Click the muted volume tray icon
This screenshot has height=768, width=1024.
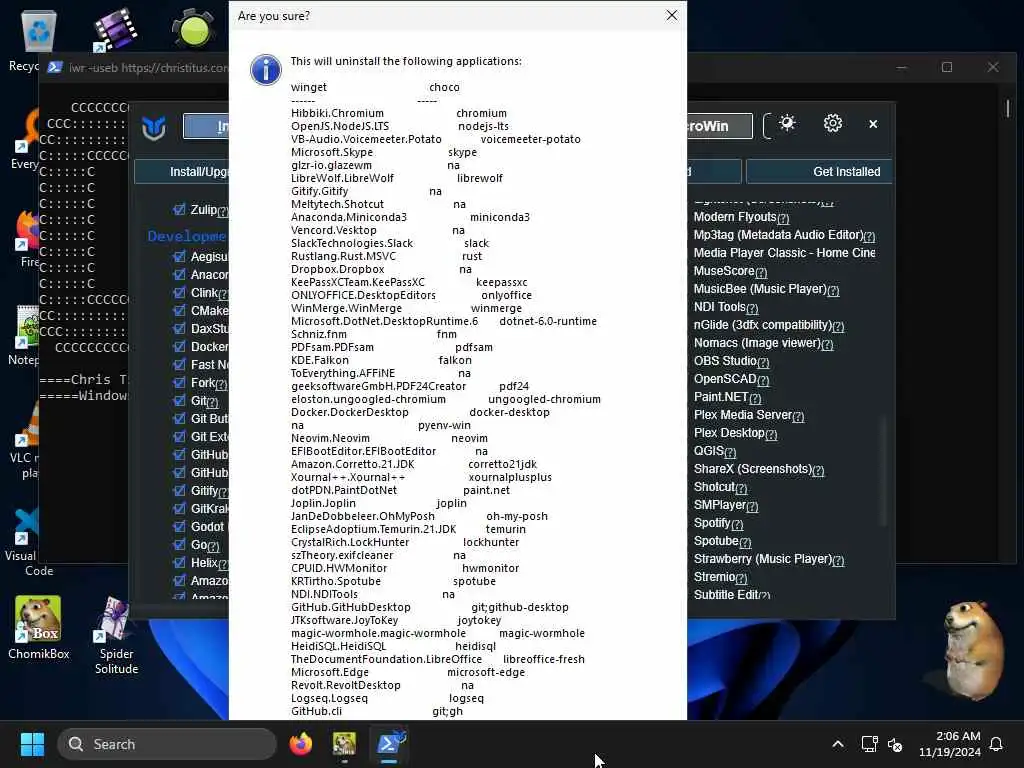(x=895, y=744)
